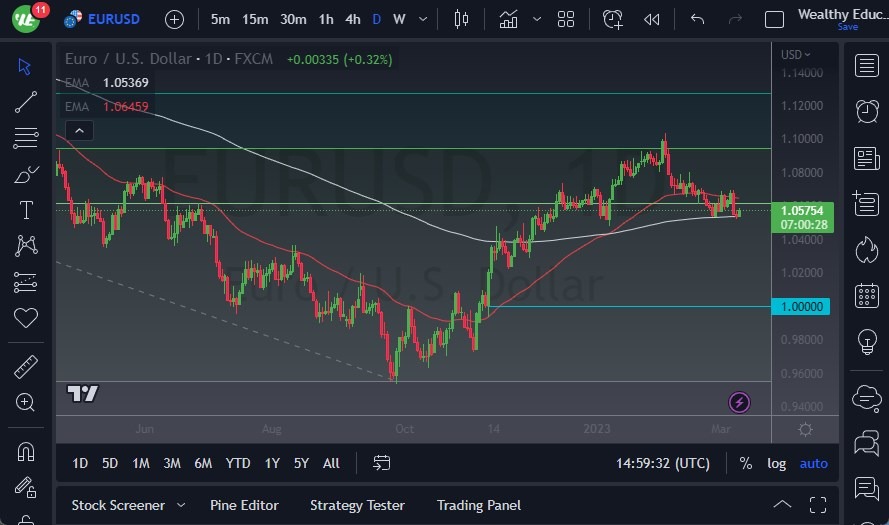Click the 1.00000 price level label
The height and width of the screenshot is (525, 889).
click(804, 306)
